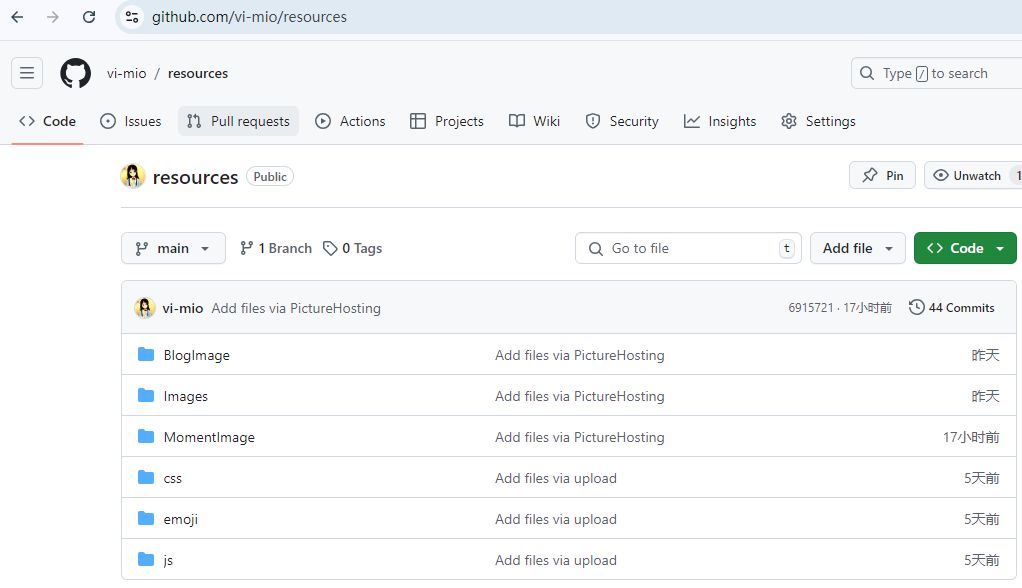Open the Issues tab
1022x588 pixels.
click(x=130, y=121)
